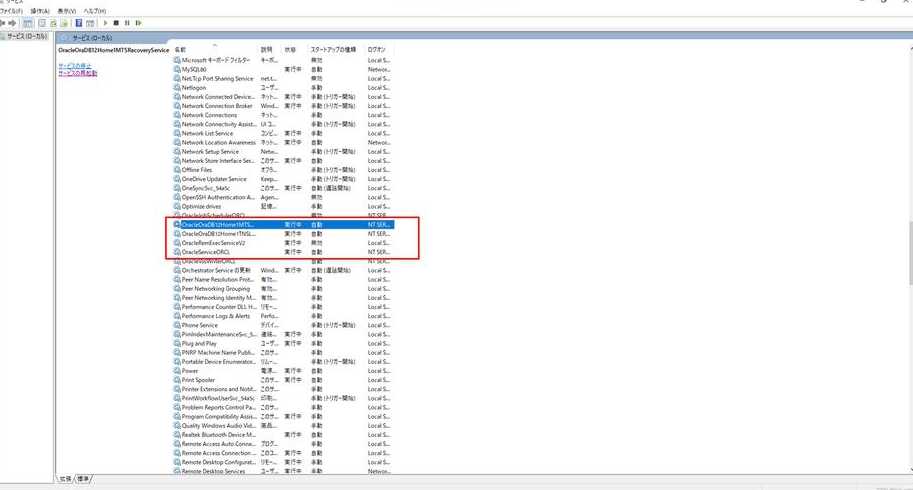Select the Network Store Interface Ser... service
This screenshot has width=913, height=490.
pos(284,161)
